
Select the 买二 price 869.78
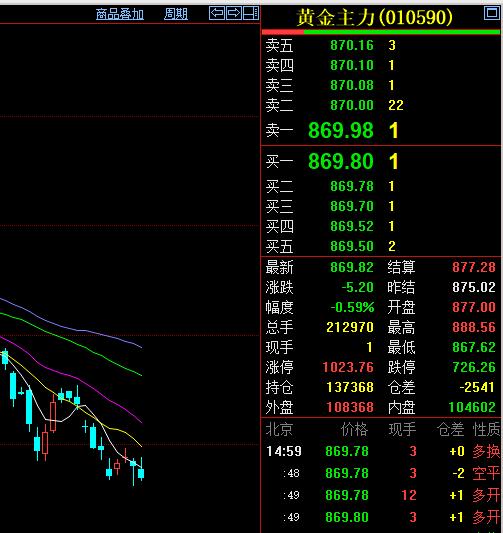coord(352,186)
